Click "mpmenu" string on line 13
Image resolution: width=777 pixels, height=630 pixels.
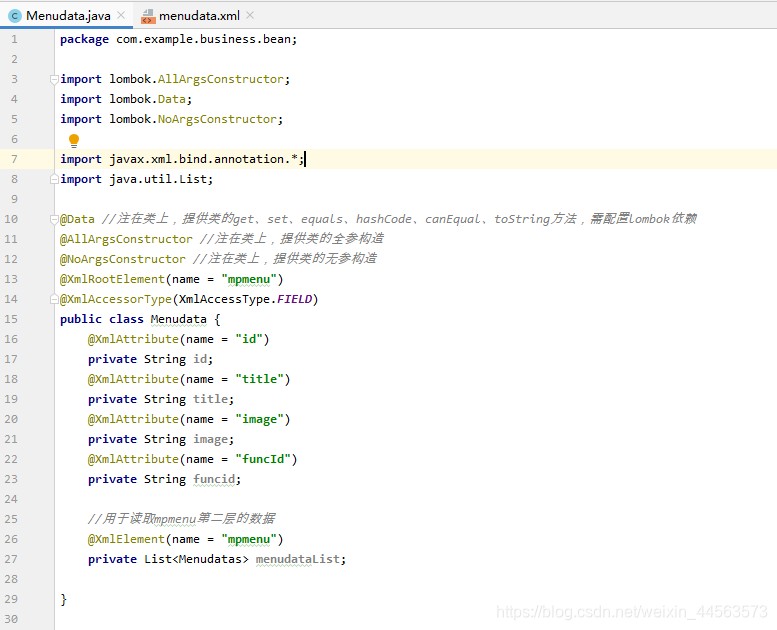point(249,280)
